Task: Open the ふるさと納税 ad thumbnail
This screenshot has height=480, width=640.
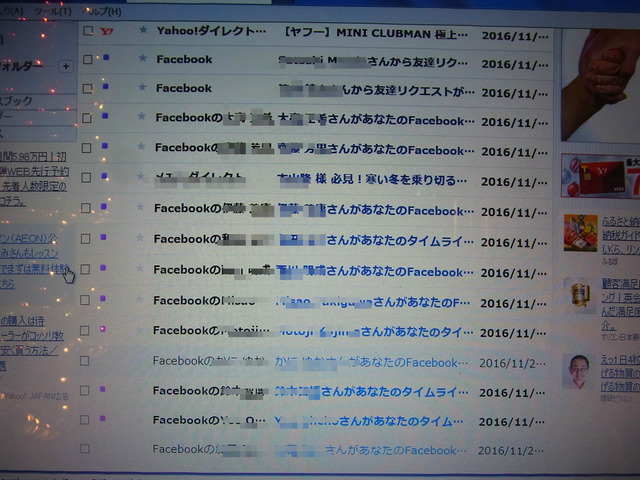Action: pos(580,233)
